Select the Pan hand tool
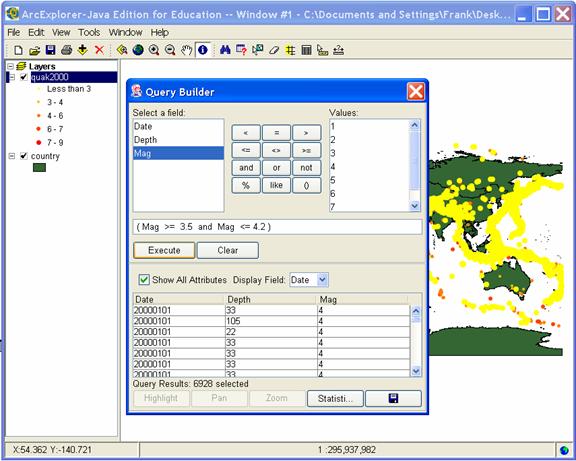The width and height of the screenshot is (576, 461). [187, 50]
